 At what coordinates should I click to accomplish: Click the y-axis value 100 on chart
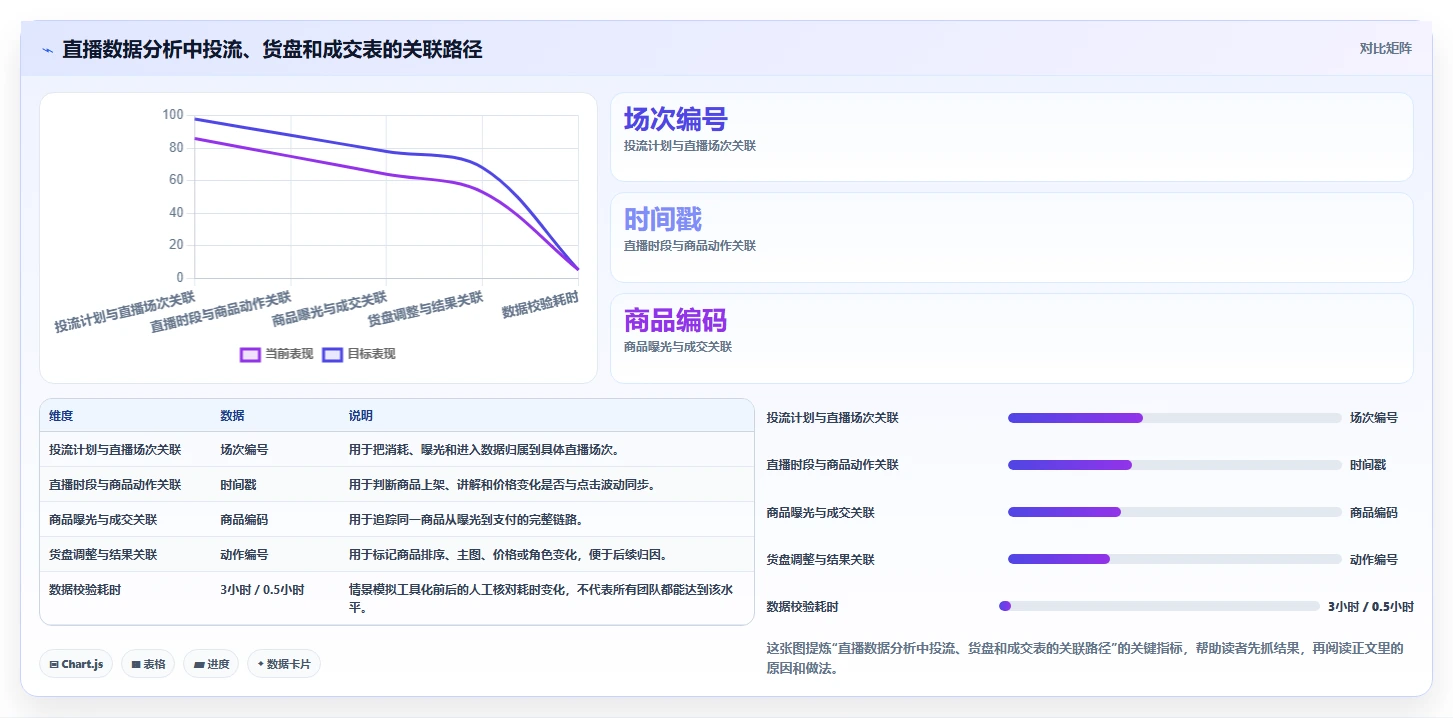(x=173, y=115)
